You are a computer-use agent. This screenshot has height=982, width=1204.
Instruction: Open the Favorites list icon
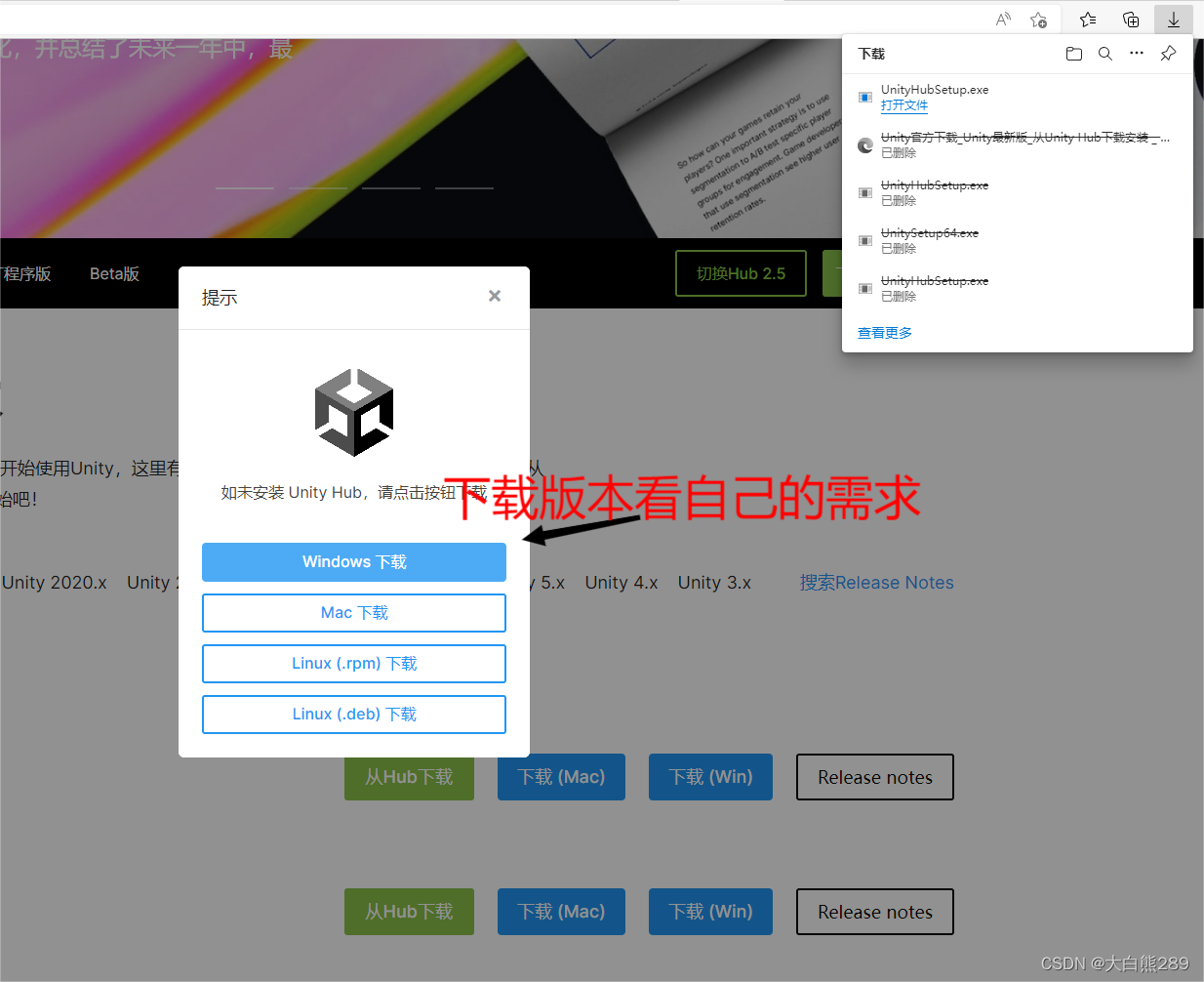click(x=1088, y=20)
